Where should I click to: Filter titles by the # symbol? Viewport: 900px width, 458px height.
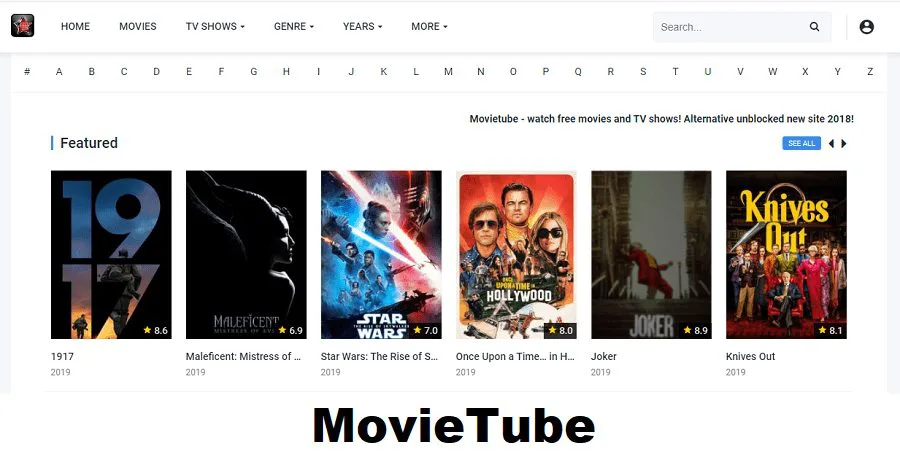pyautogui.click(x=27, y=72)
